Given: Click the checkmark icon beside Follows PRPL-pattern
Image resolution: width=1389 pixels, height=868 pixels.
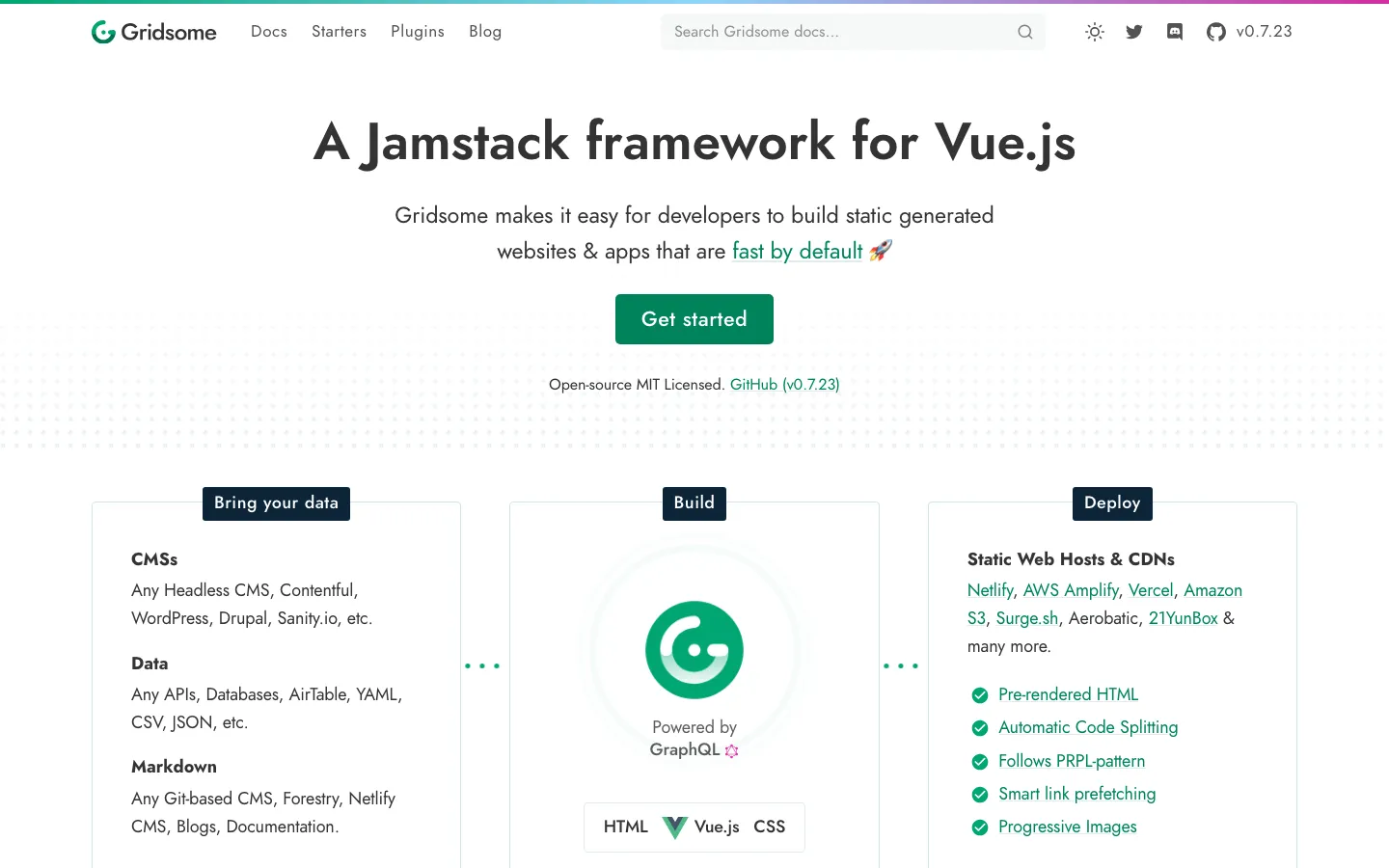Looking at the screenshot, I should pos(980,762).
